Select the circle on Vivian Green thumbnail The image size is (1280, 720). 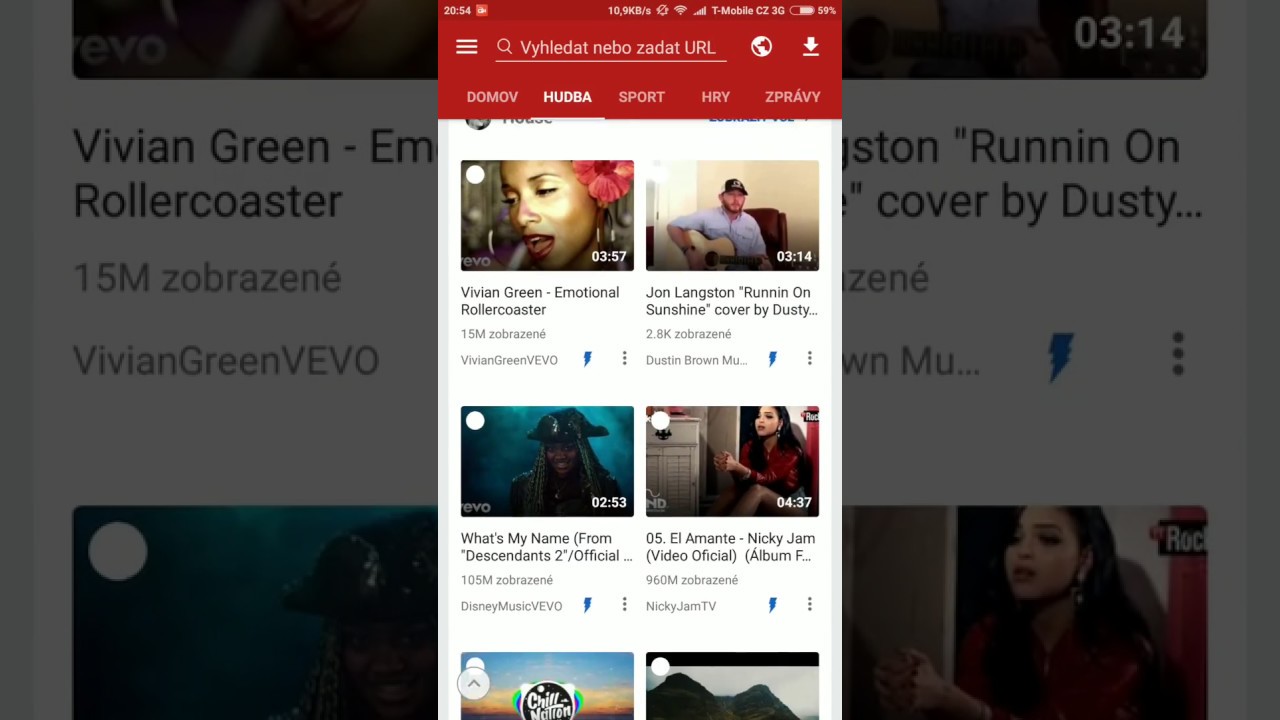475,175
